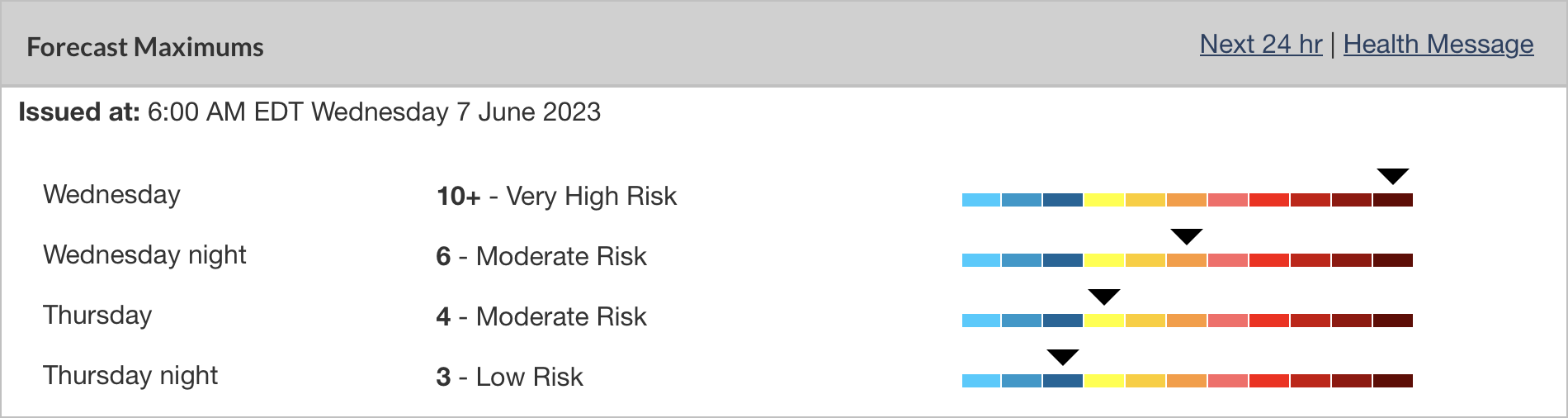Click the Thursday risk marker triangle

point(1104,297)
